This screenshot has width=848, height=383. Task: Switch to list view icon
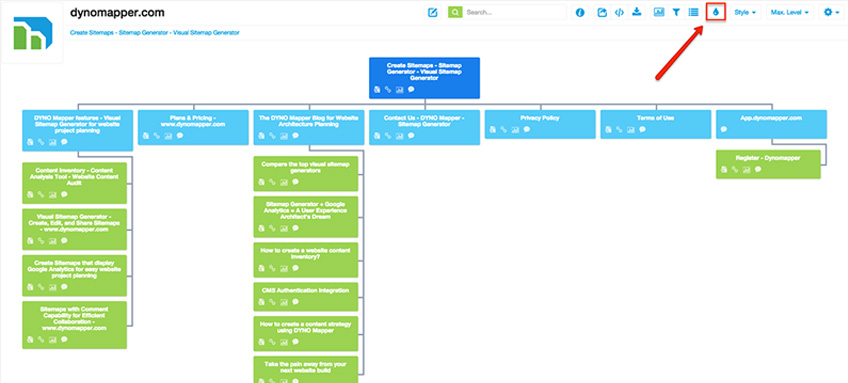coord(693,12)
